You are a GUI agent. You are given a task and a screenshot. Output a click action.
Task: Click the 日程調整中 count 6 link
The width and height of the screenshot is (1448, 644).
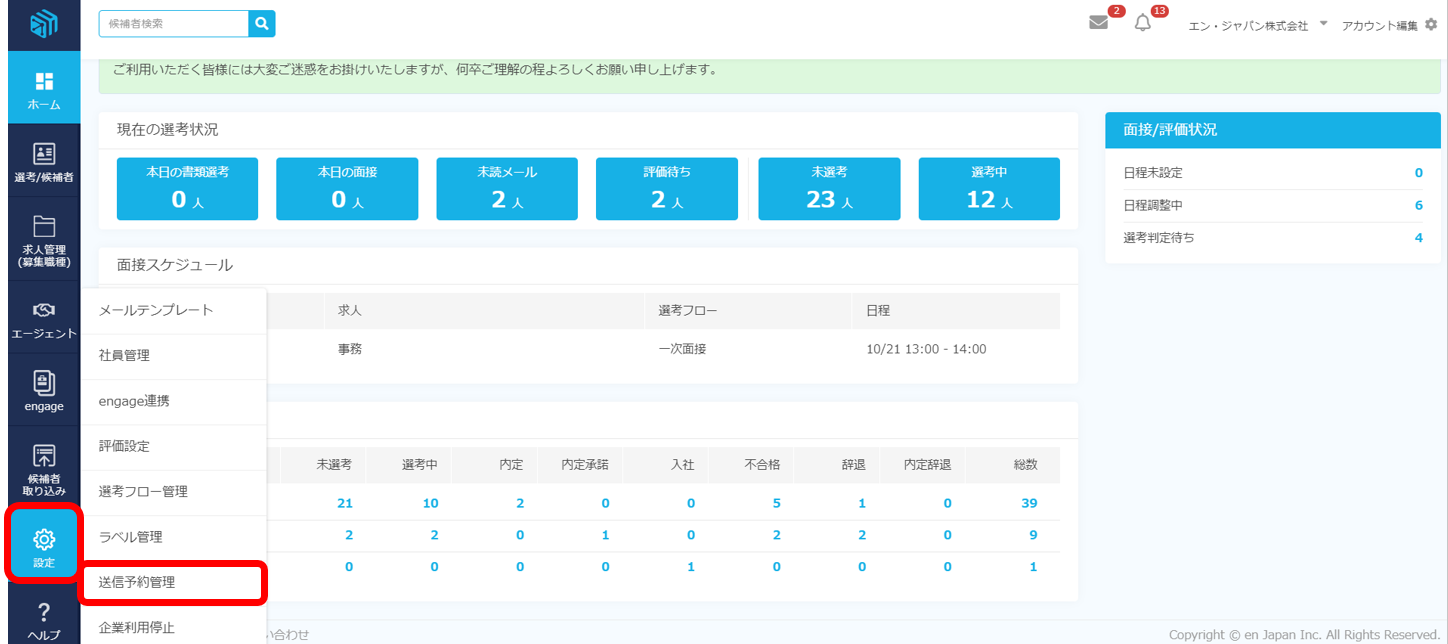pos(1418,205)
